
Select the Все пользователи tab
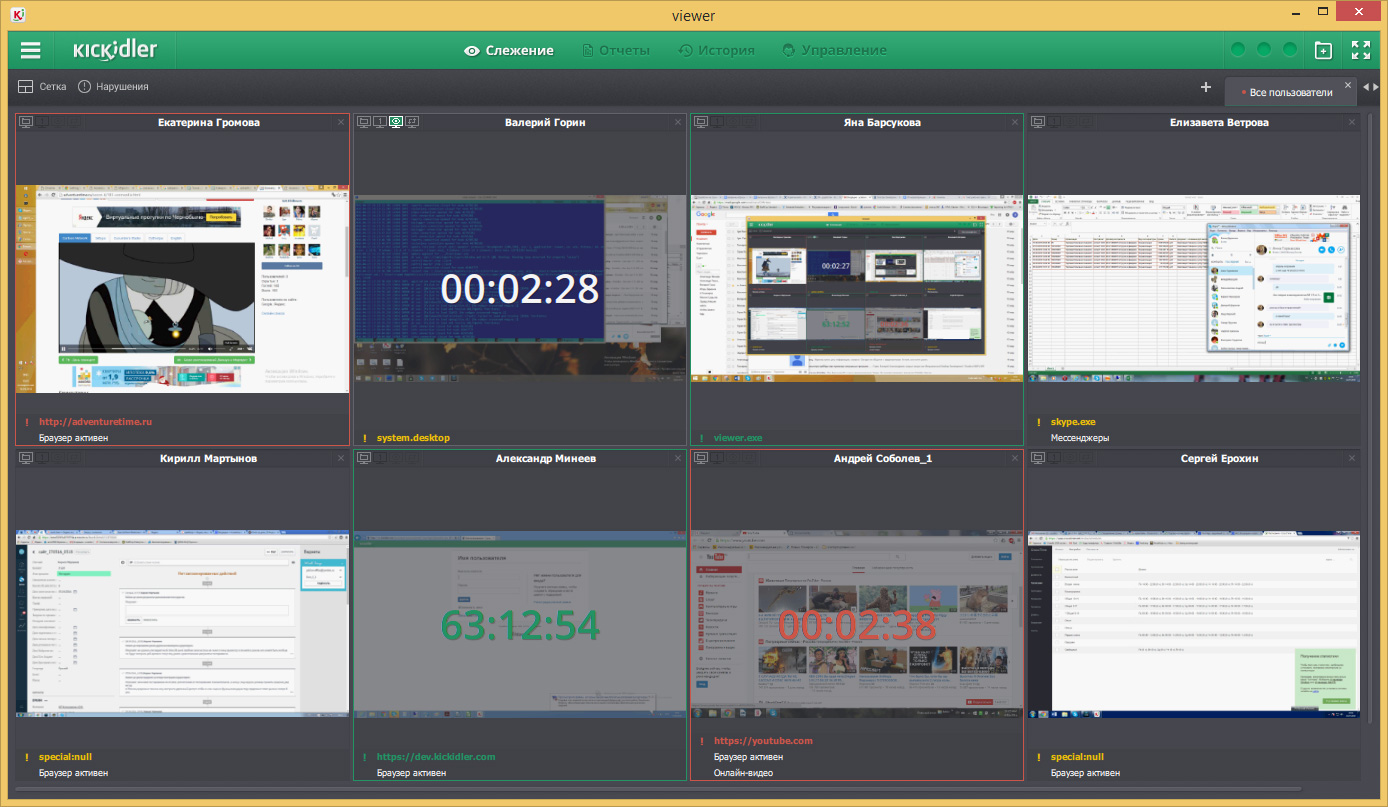click(x=1291, y=92)
